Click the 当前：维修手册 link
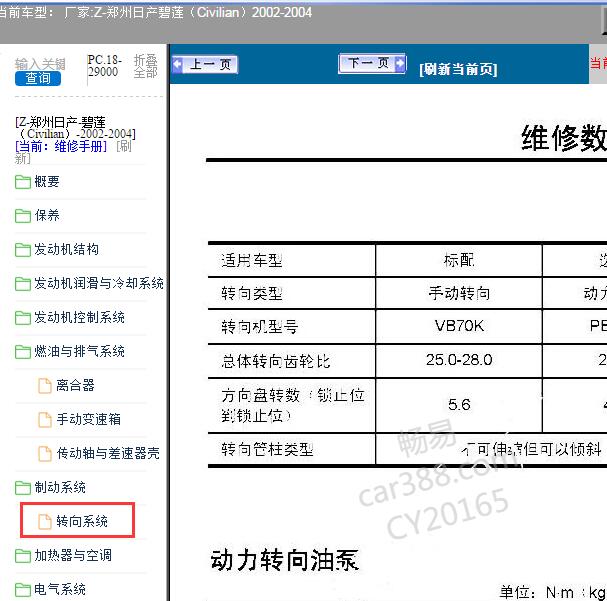Viewport: 607px width, 601px height. pyautogui.click(x=61, y=146)
